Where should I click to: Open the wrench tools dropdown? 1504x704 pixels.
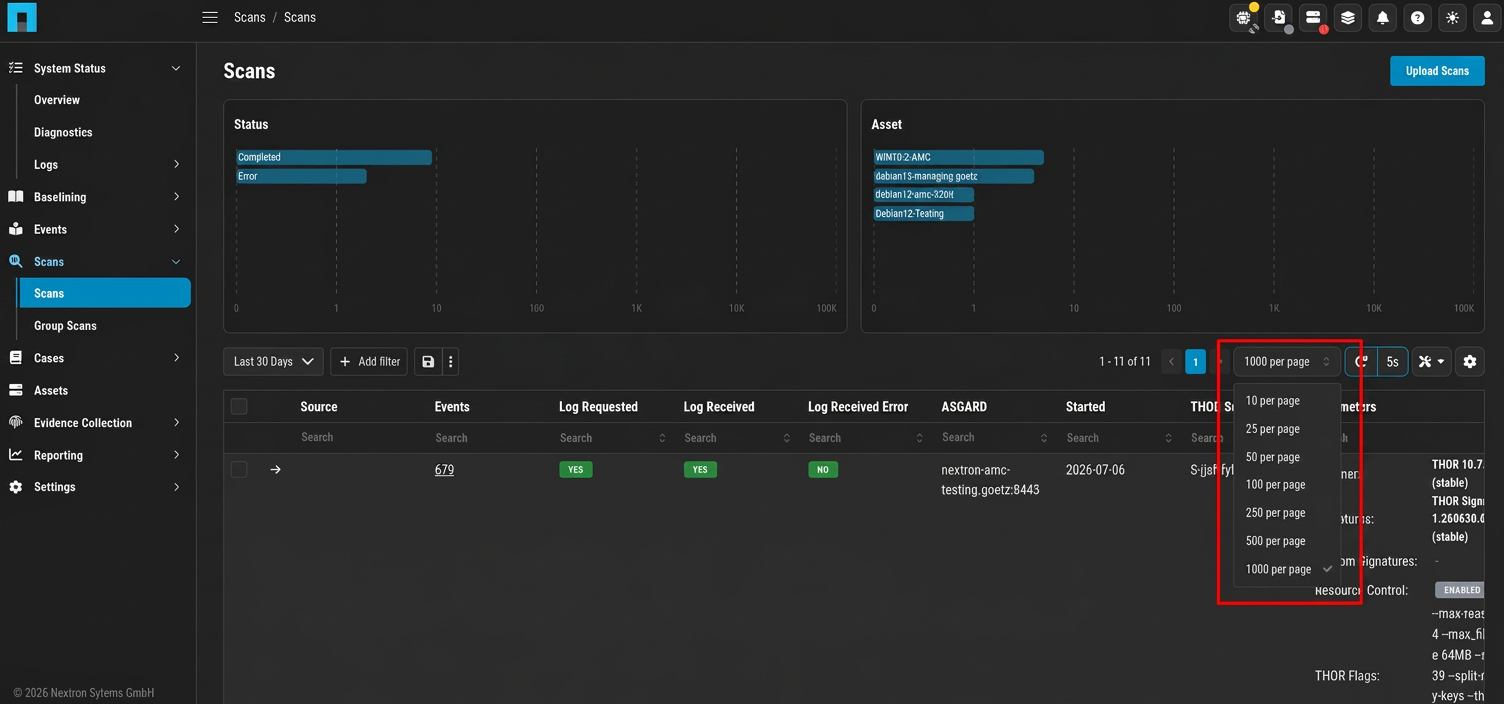pyautogui.click(x=1432, y=361)
